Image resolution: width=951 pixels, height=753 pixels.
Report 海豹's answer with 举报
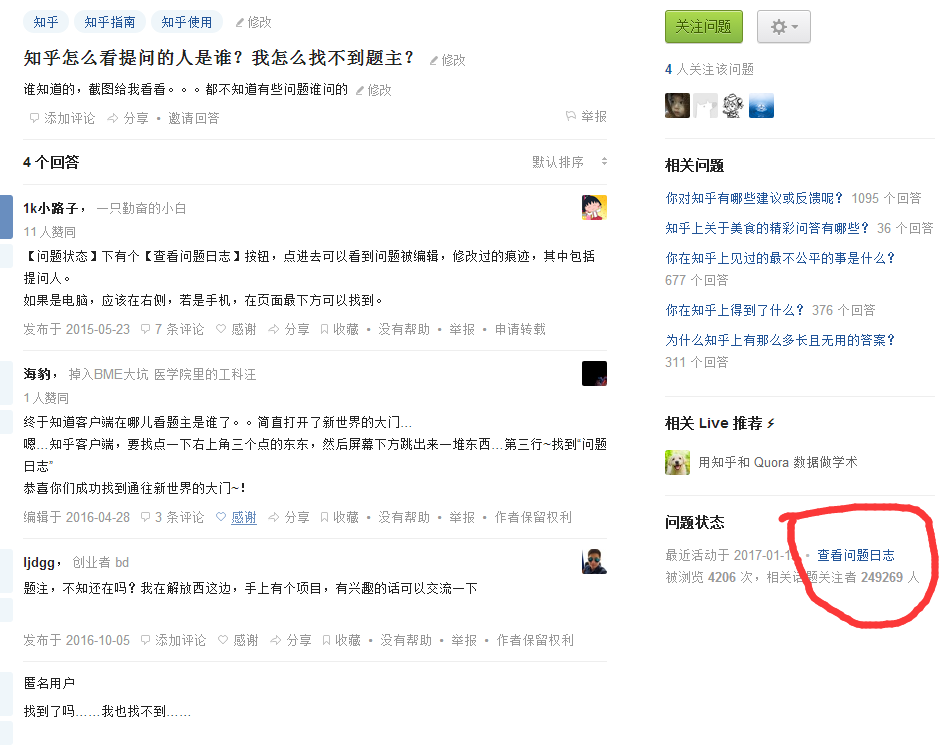pyautogui.click(x=462, y=517)
